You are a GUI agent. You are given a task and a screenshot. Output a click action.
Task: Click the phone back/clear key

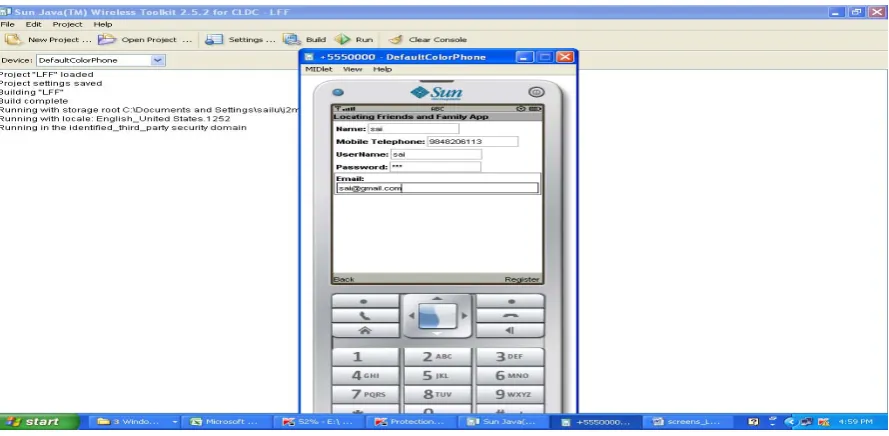(x=510, y=331)
